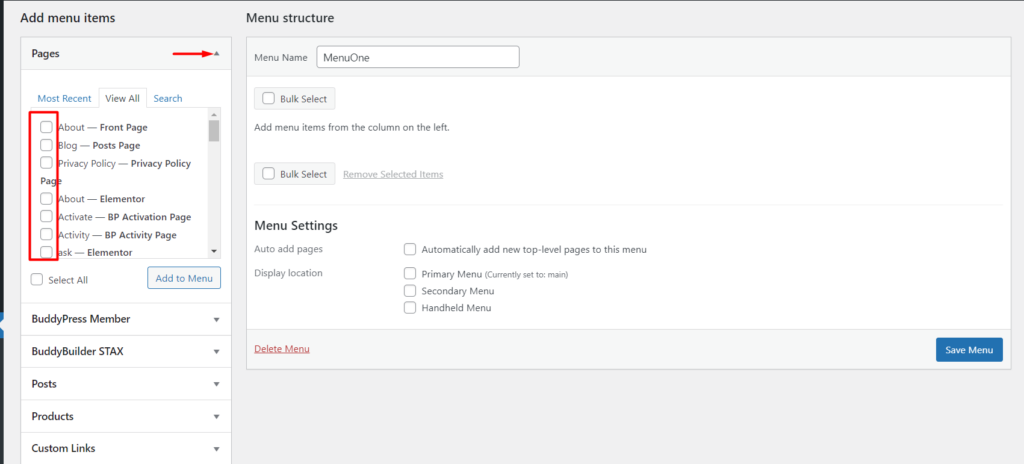Tick the ask — Elementor checkbox

tap(46, 252)
